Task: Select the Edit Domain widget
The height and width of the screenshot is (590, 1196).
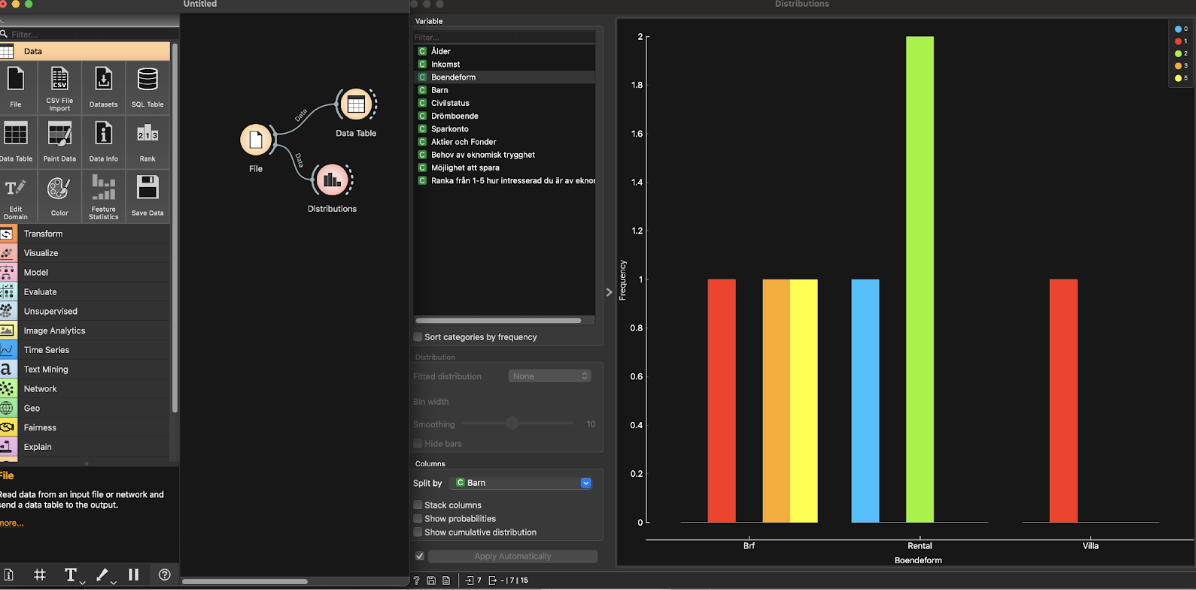Action: click(15, 197)
